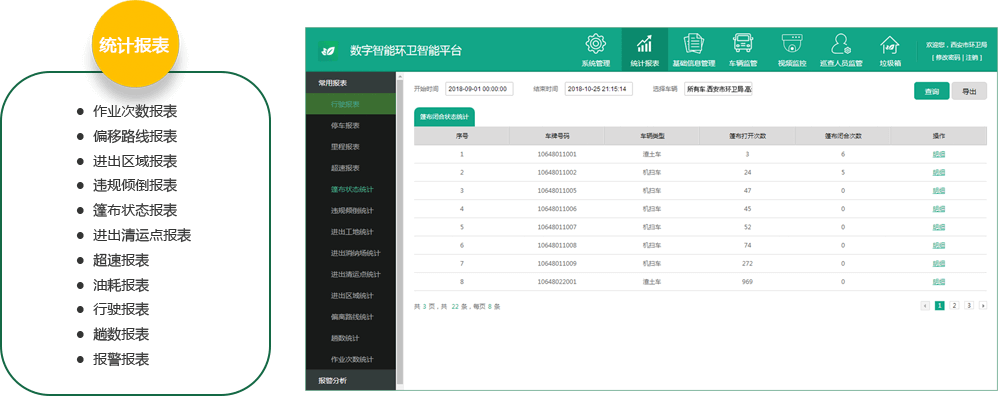
Task: Open 作业次数统计 in the sidebar
Action: (351, 359)
